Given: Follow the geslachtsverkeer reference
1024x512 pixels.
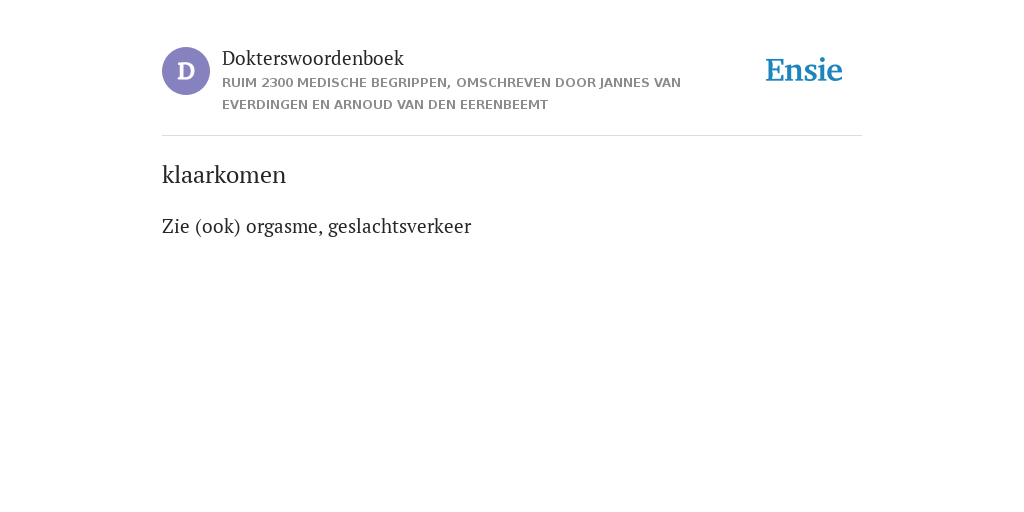Looking at the screenshot, I should pos(400,227).
